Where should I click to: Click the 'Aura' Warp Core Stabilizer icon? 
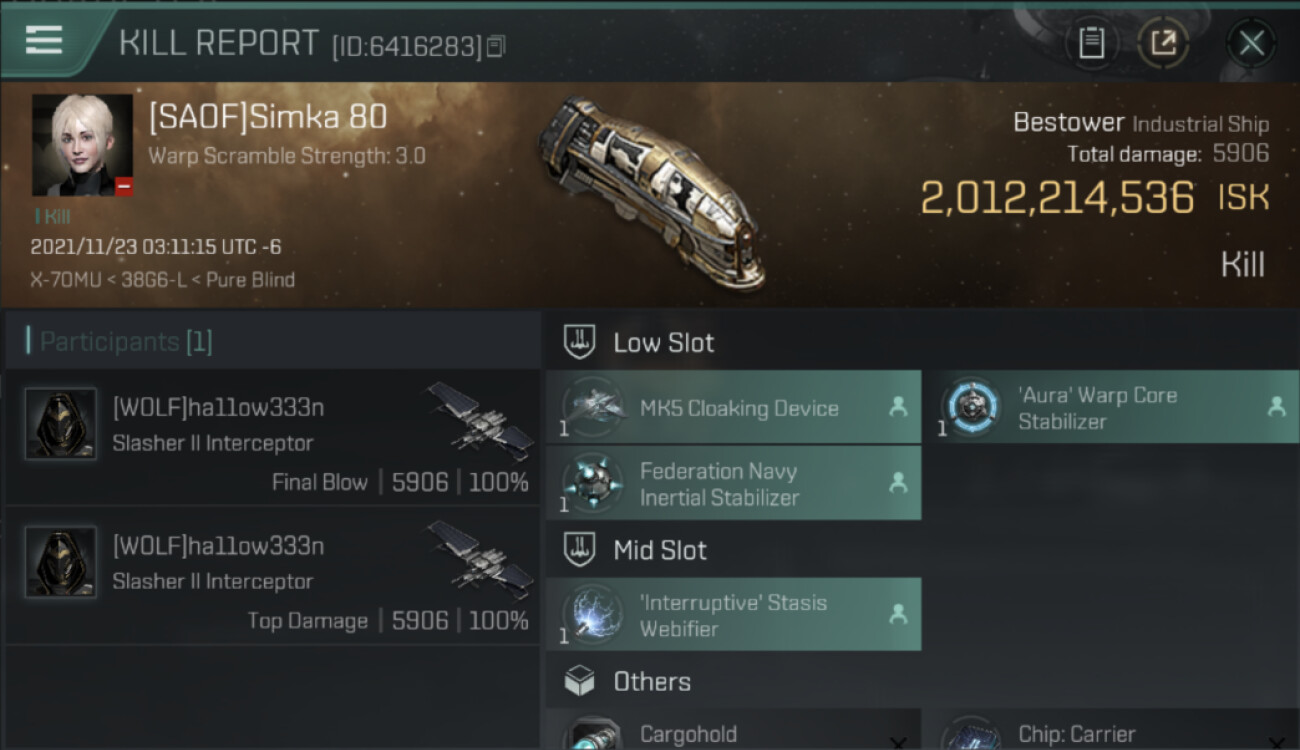click(x=969, y=407)
